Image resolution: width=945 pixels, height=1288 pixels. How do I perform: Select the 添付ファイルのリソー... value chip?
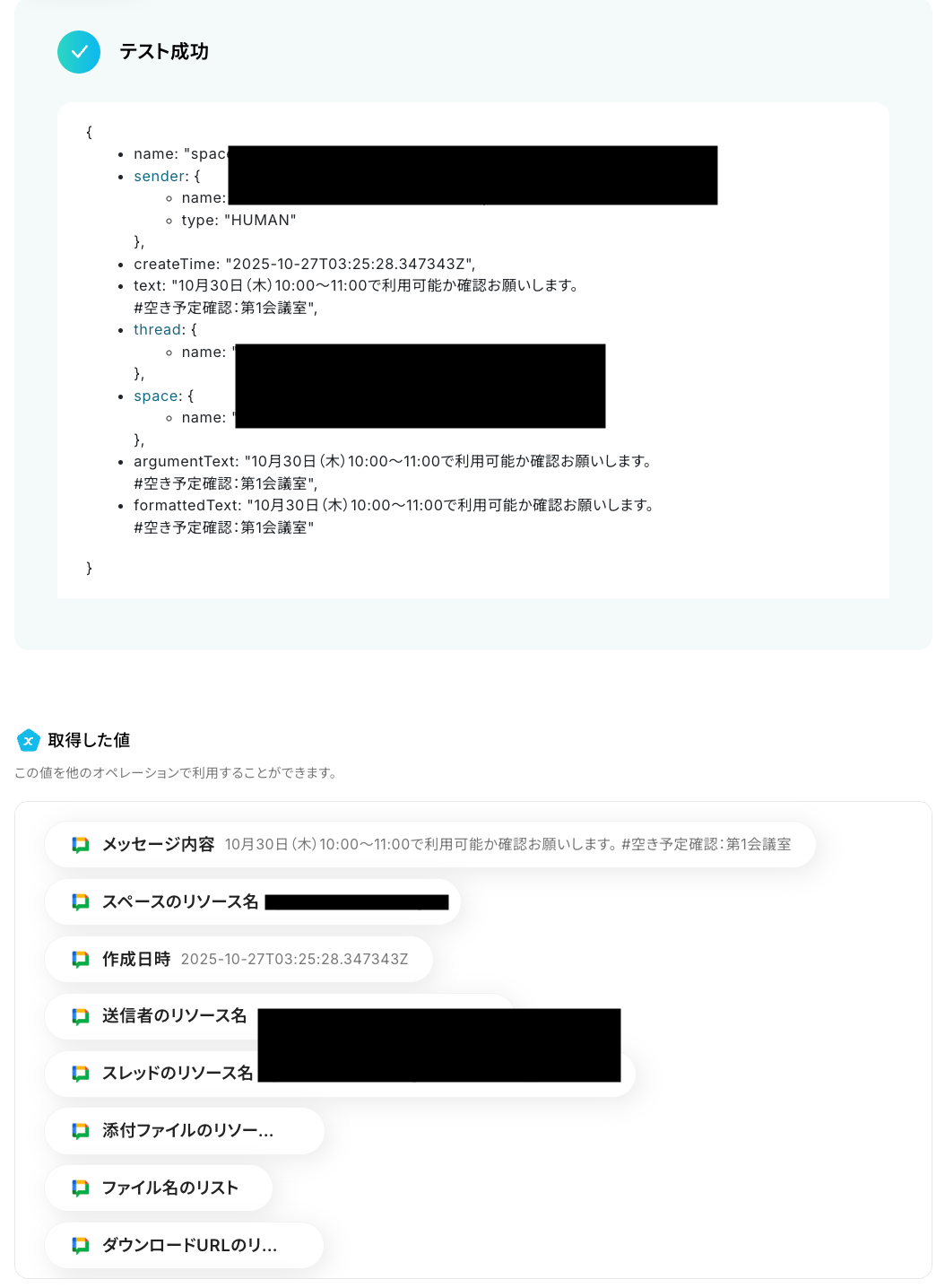tap(185, 1131)
